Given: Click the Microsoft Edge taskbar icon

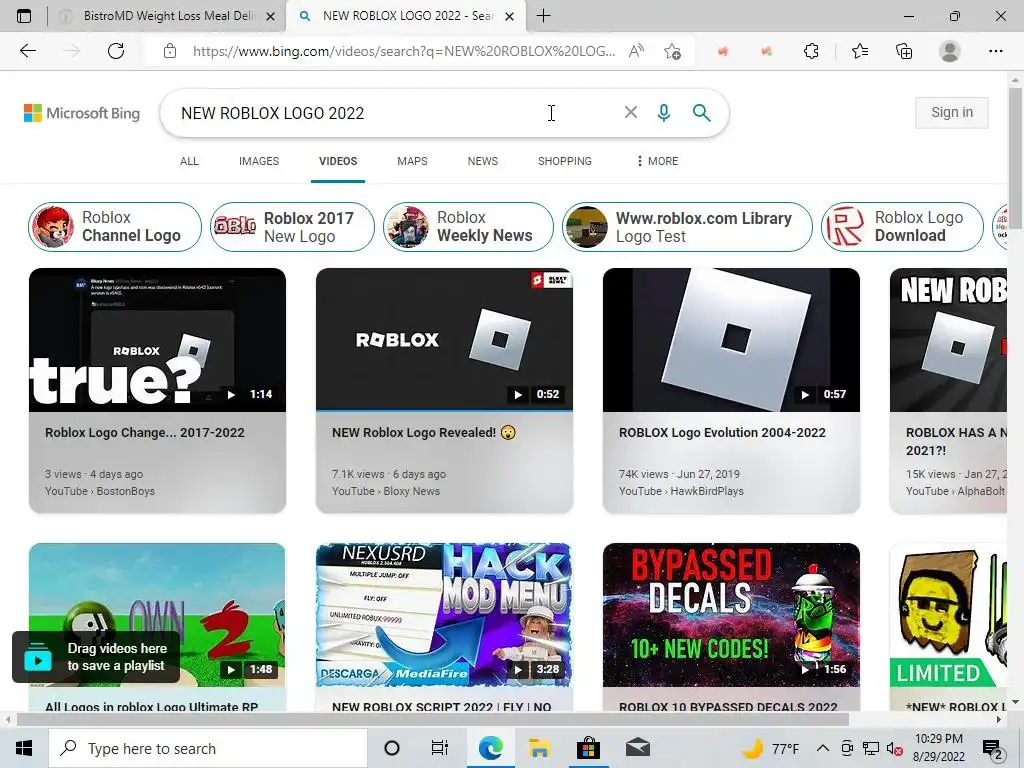Looking at the screenshot, I should point(490,748).
